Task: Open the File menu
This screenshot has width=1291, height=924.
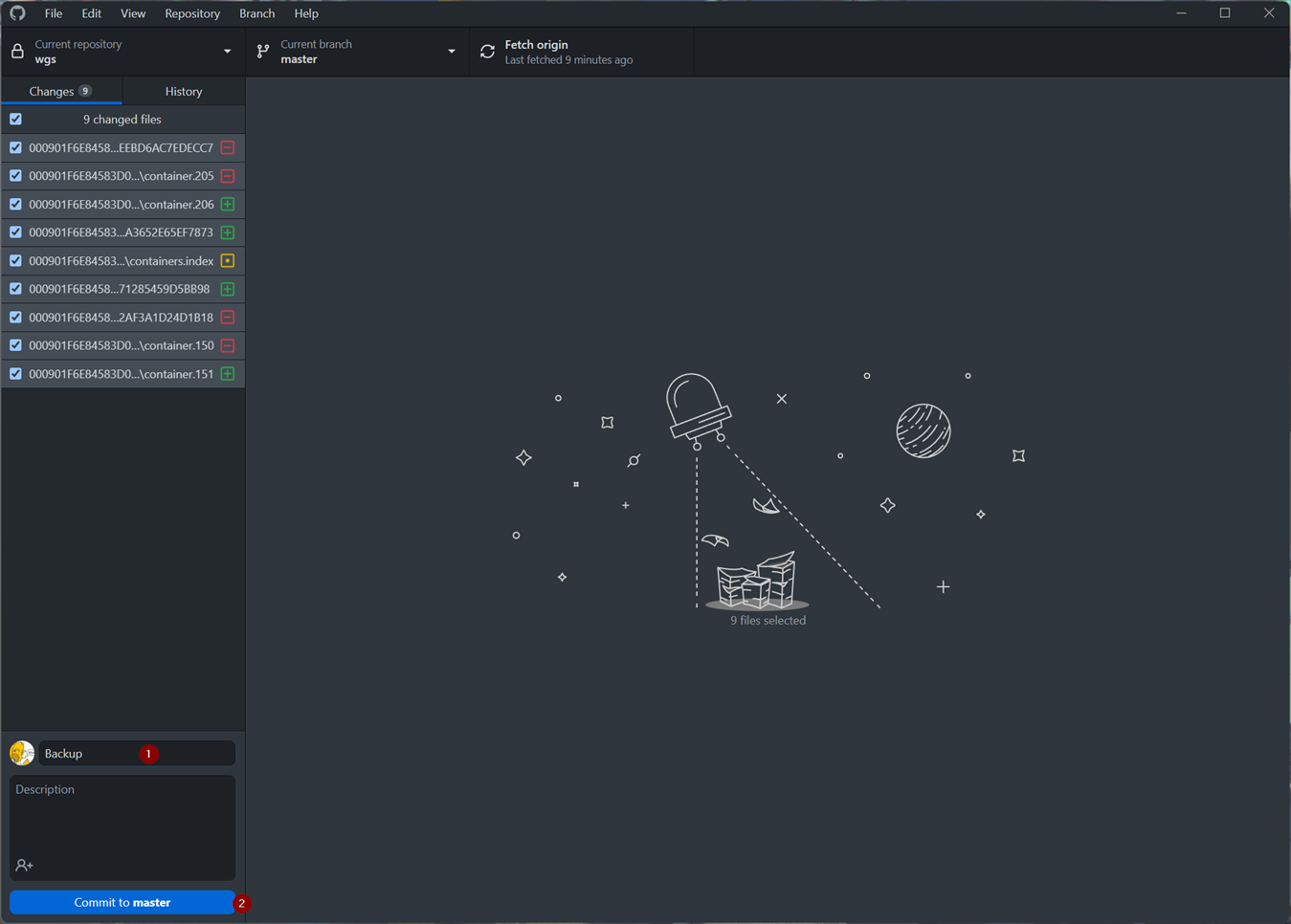Action: pos(54,13)
